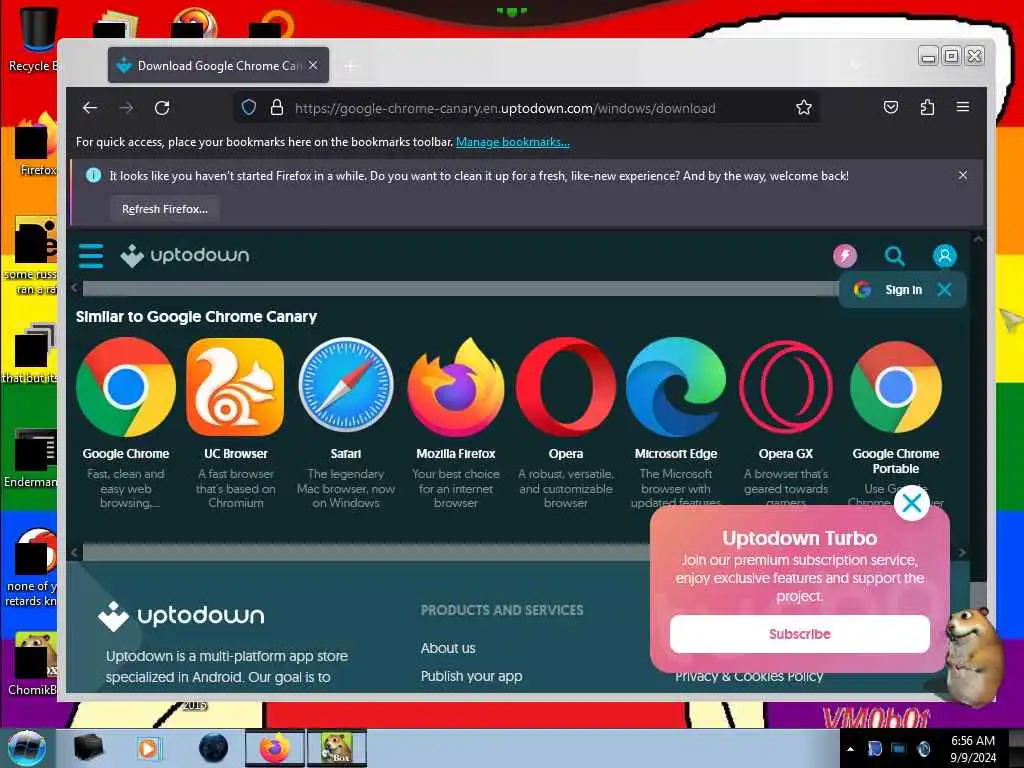1024x768 pixels.
Task: Open Opera GX app icon
Action: 786,387
